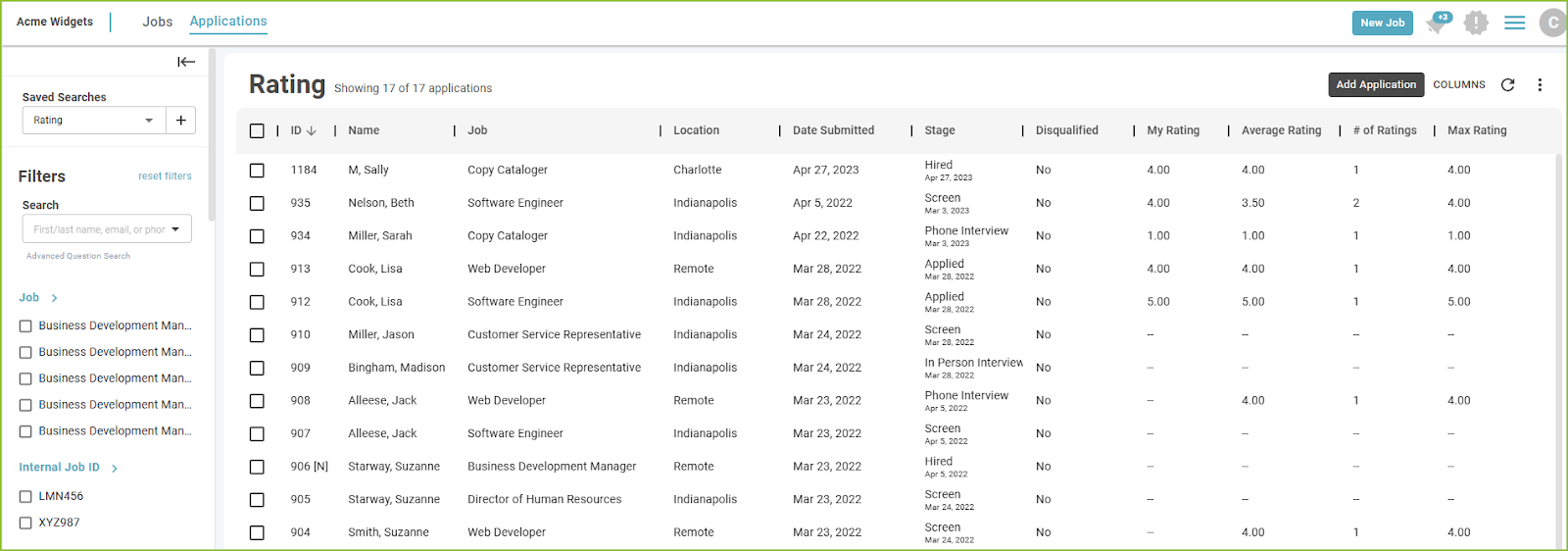Screen dimensions: 1568x551
Task: Tick the select-all checkbox in the table header
Action: (257, 130)
